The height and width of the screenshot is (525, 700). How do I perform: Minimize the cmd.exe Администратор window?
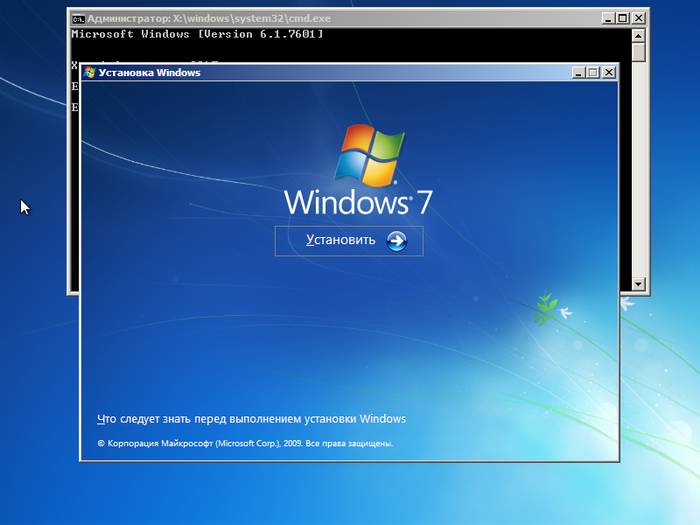click(x=608, y=18)
